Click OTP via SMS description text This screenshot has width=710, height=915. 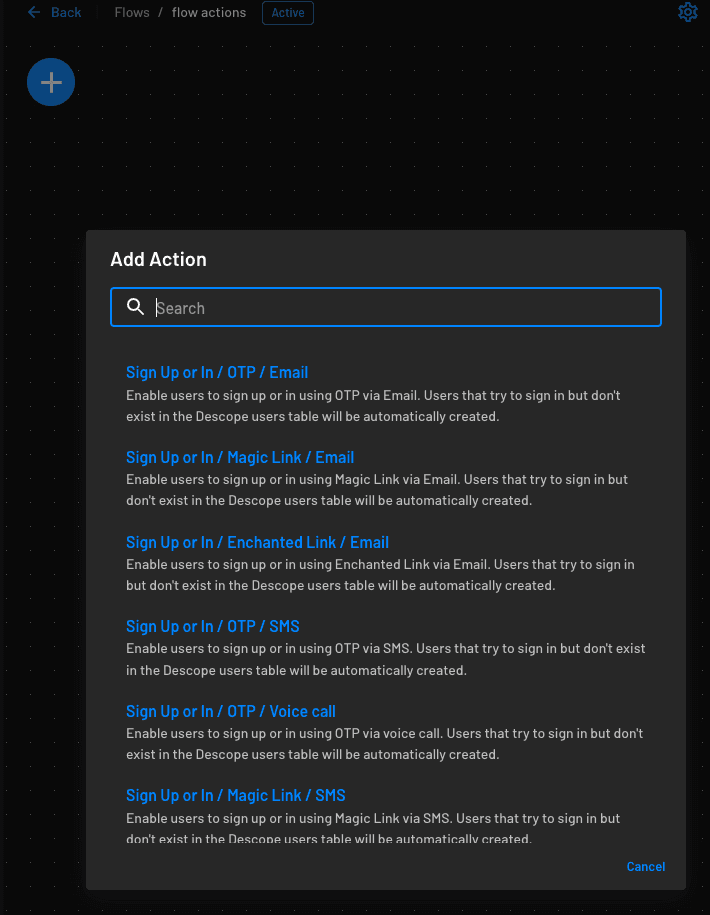click(x=386, y=659)
